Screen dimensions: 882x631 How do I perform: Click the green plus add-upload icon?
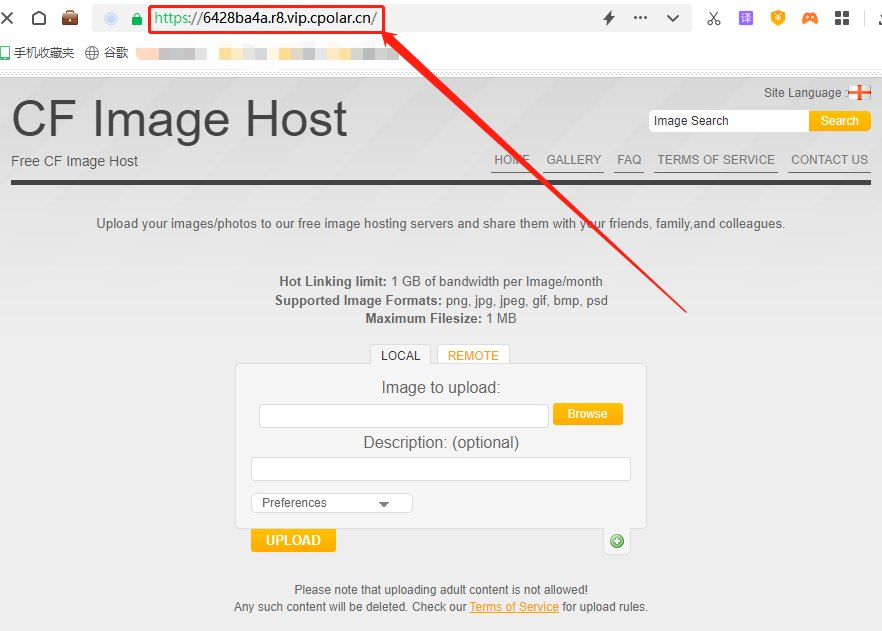(x=617, y=541)
